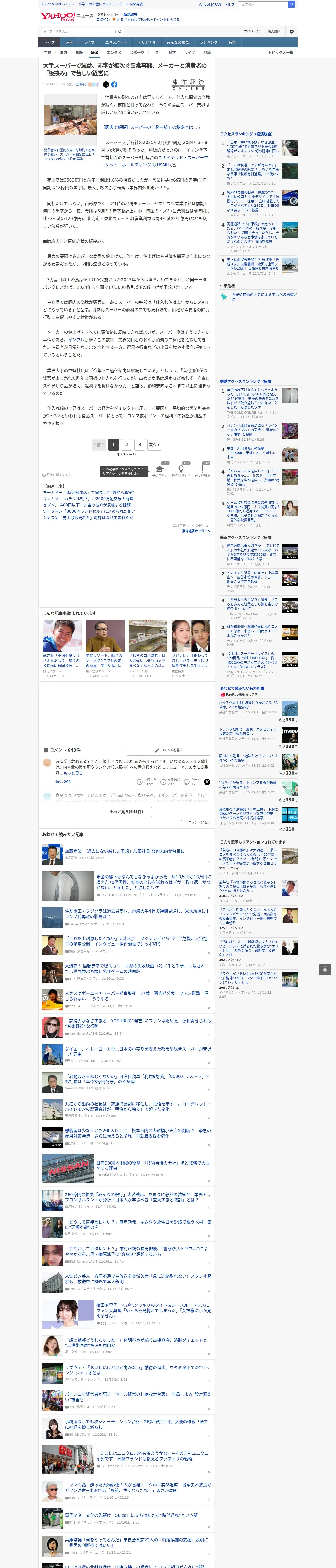Viewport: 336px width, 1568px height.
Task: Select the 速報 main tab
Action: click(x=69, y=43)
